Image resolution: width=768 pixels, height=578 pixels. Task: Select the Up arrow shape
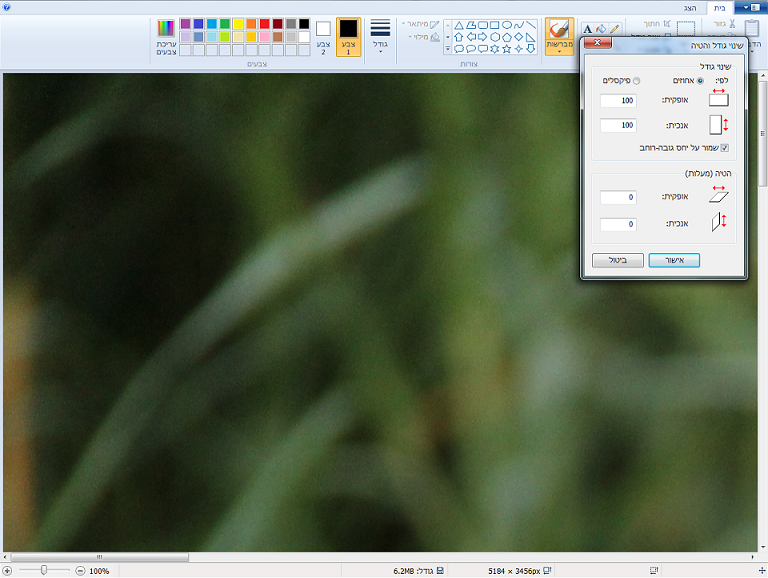click(x=459, y=37)
